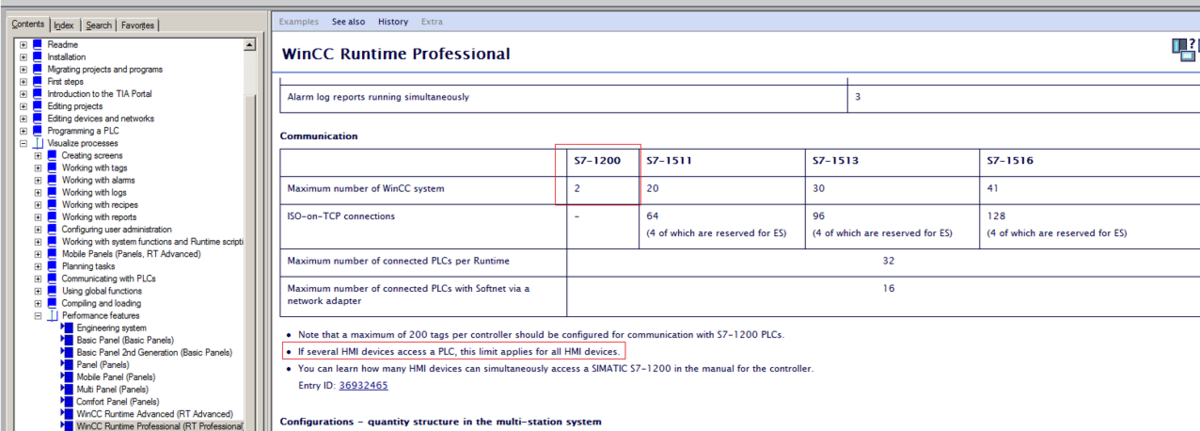1200x431 pixels.
Task: Expand Introduction to the TIA Portal node
Action: point(24,94)
